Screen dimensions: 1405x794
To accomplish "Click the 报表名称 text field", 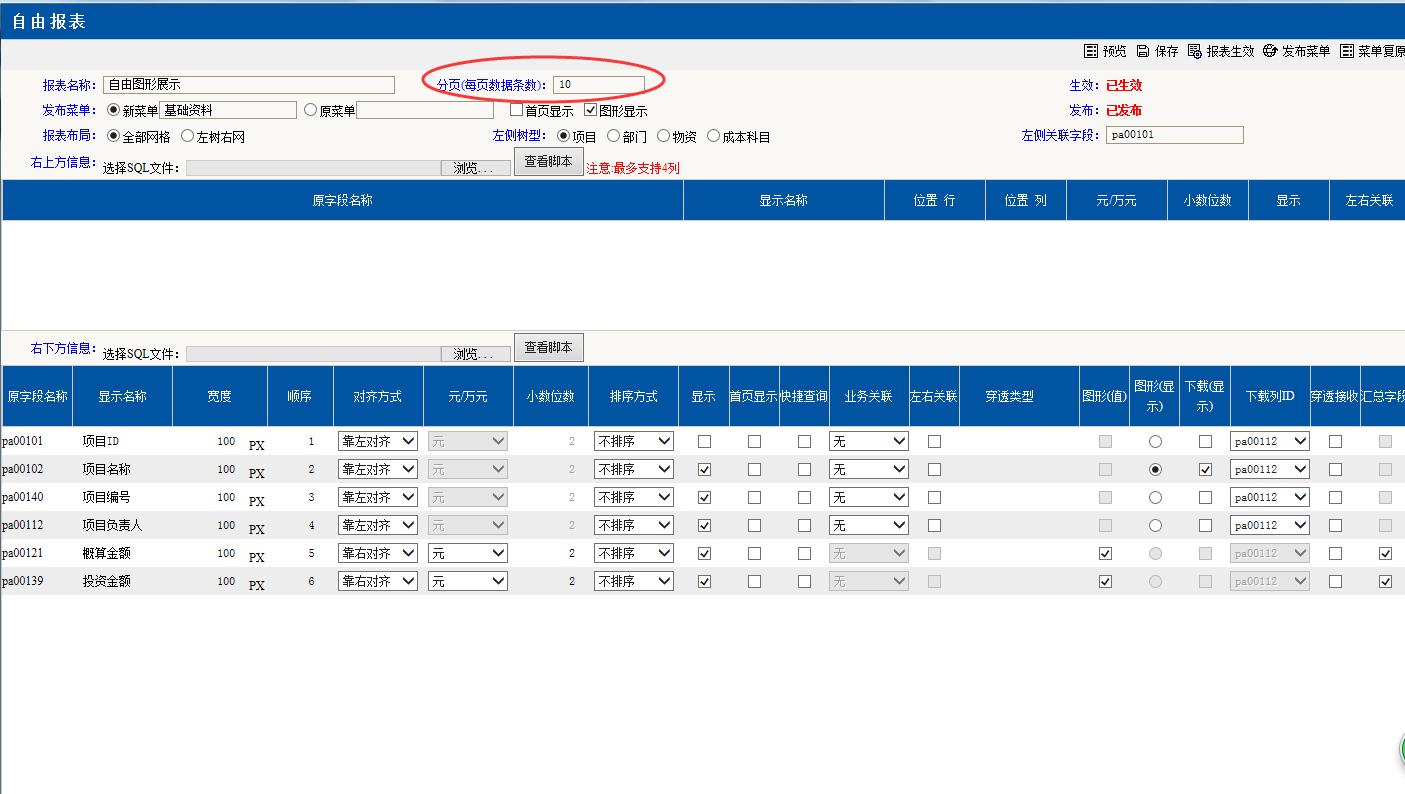I will coord(249,85).
